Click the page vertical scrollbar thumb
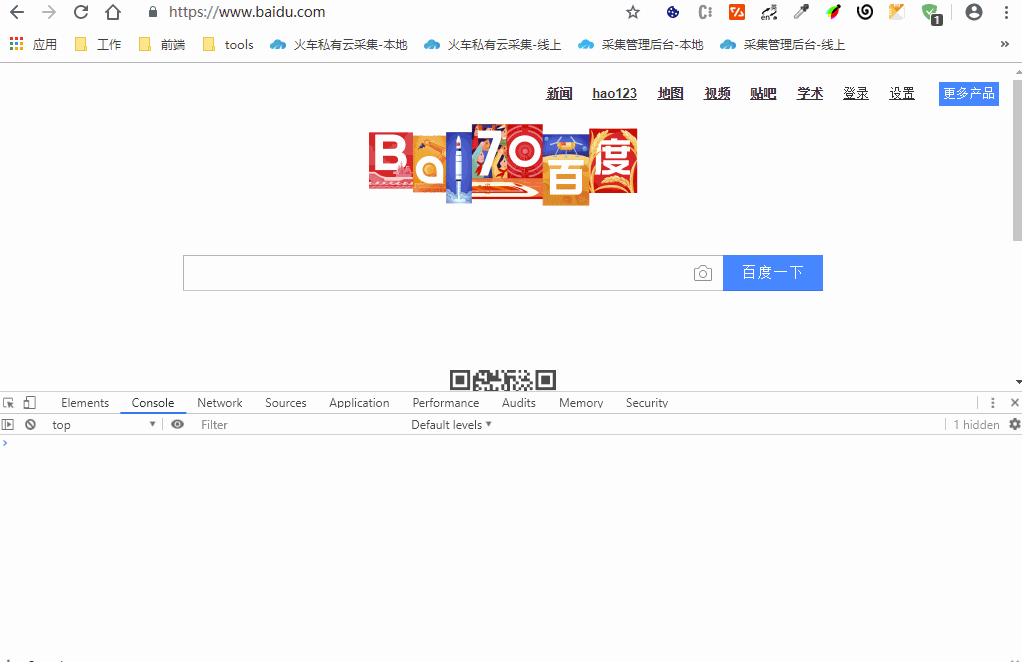The width and height of the screenshot is (1022, 662). (1017, 160)
